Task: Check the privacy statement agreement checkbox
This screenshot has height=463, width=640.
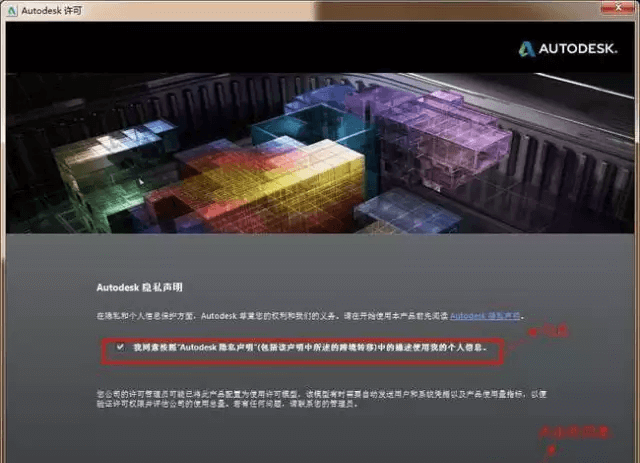Action: pos(120,347)
